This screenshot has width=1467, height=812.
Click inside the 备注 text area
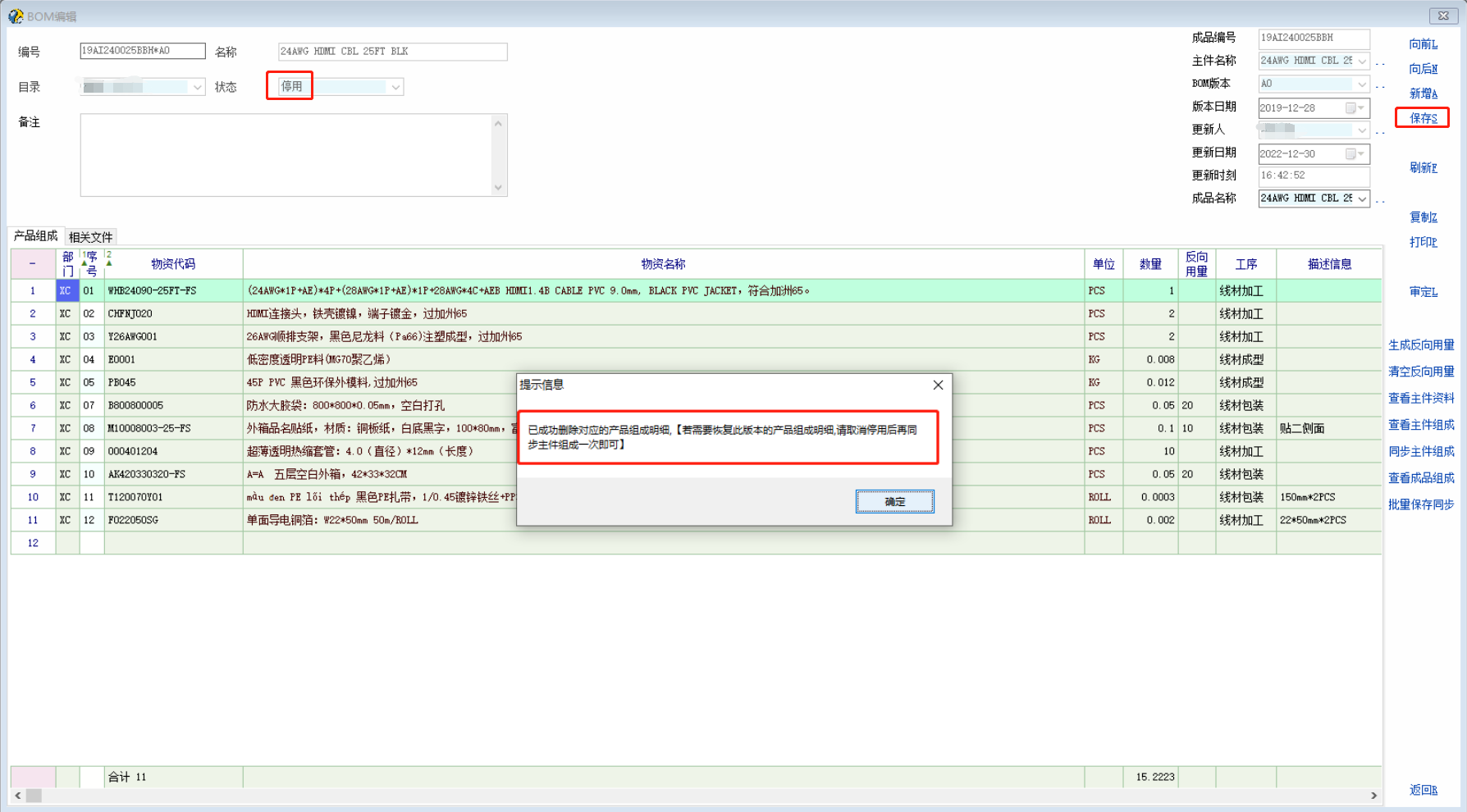pos(287,155)
